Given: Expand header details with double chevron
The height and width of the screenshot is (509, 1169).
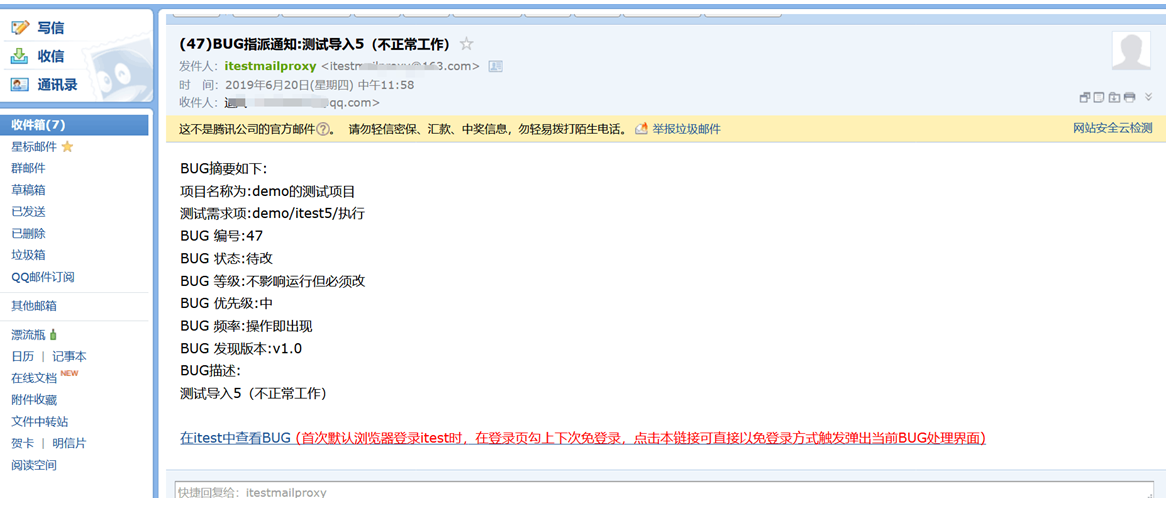Looking at the screenshot, I should pyautogui.click(x=1149, y=97).
